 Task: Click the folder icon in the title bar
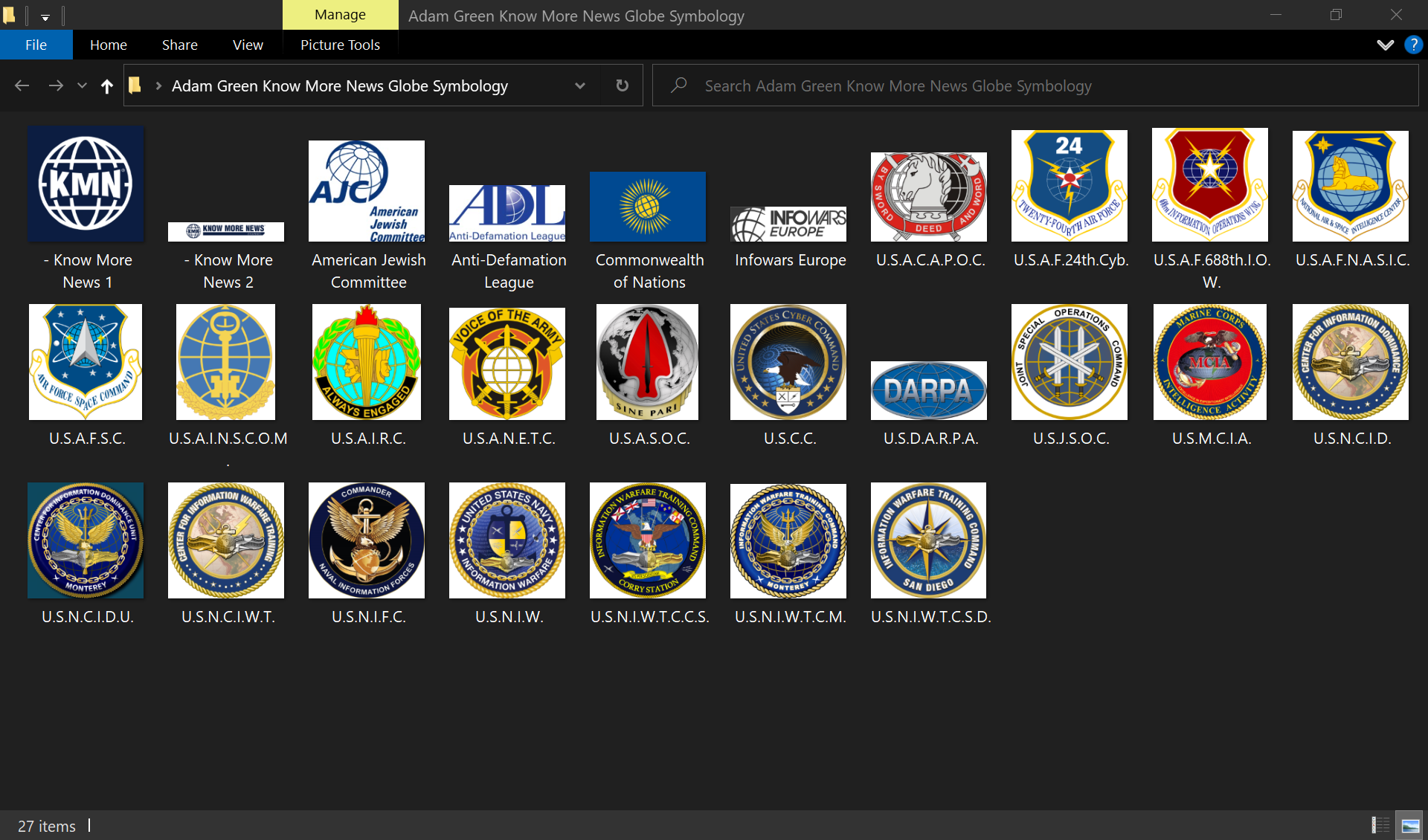point(9,15)
